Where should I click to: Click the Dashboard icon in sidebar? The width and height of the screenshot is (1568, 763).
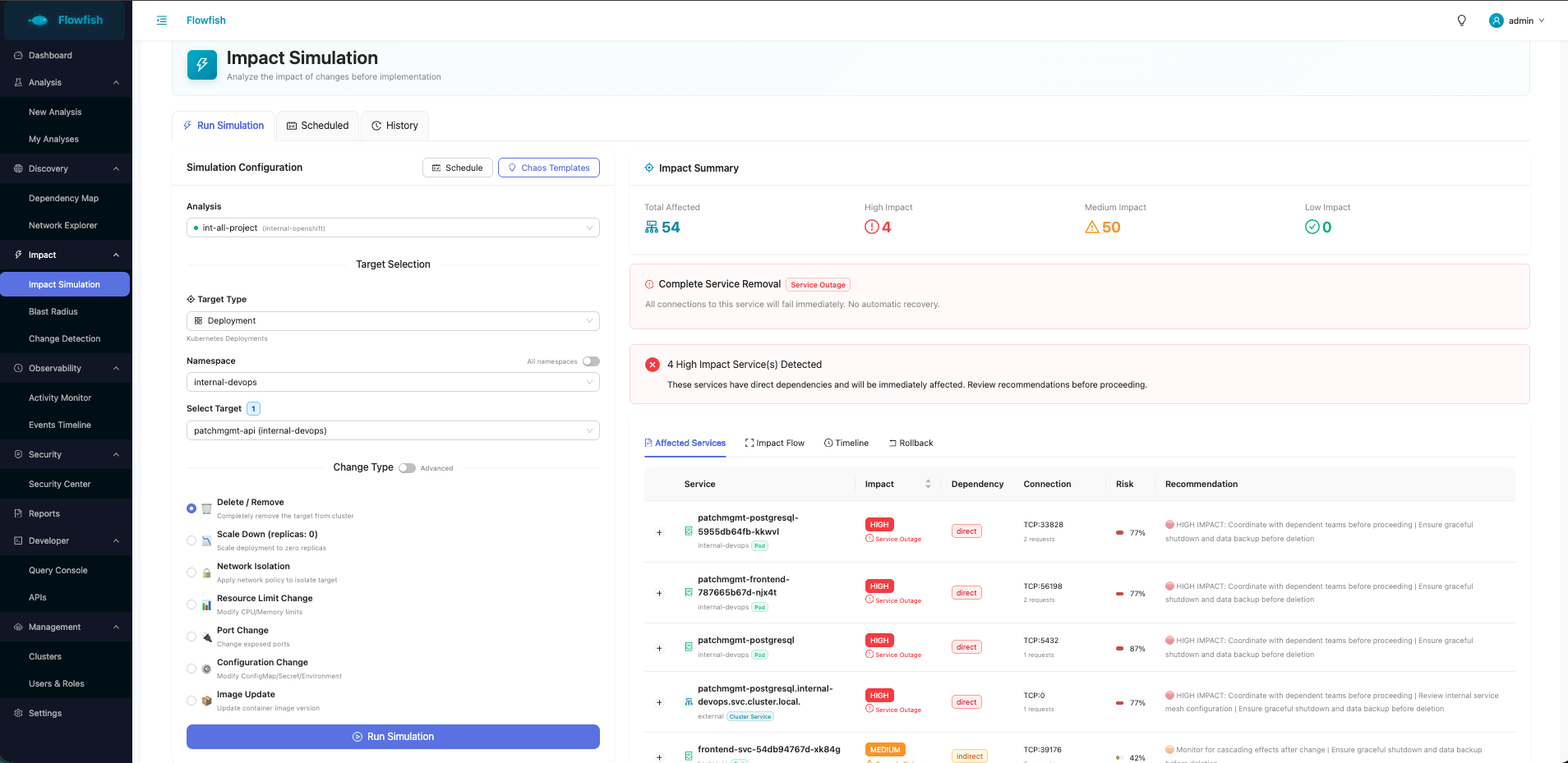(18, 56)
